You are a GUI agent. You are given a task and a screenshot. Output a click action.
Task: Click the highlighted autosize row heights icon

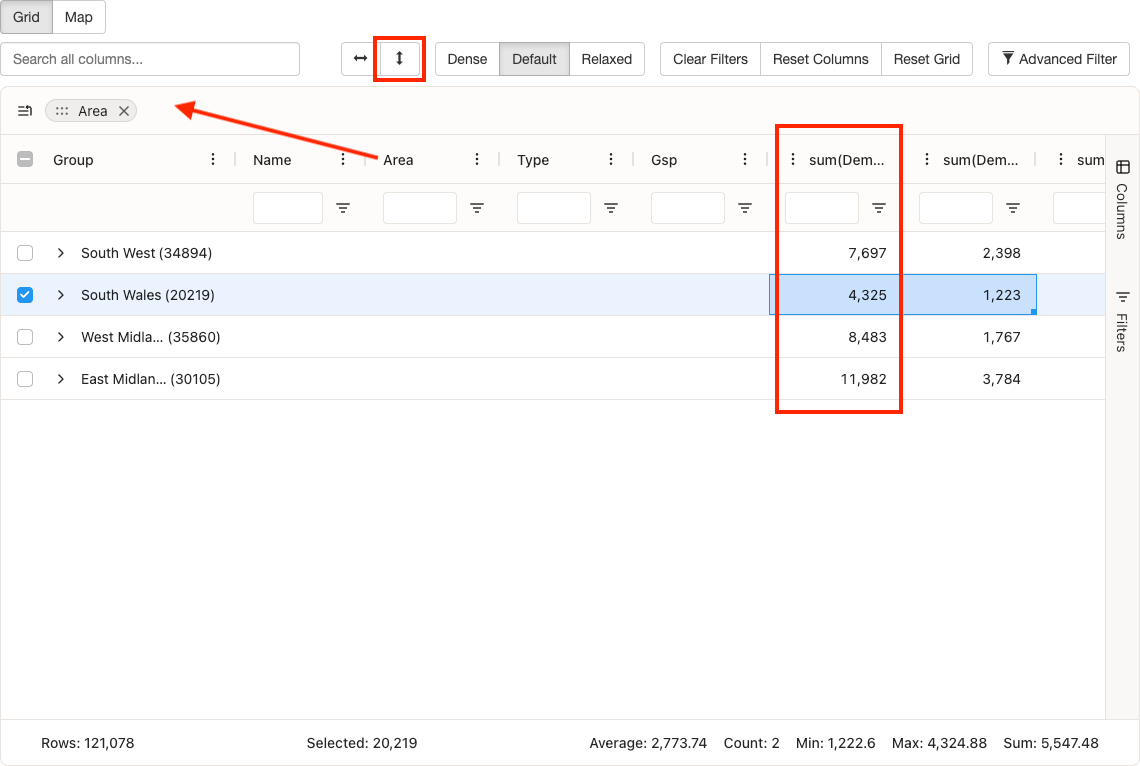pyautogui.click(x=399, y=58)
